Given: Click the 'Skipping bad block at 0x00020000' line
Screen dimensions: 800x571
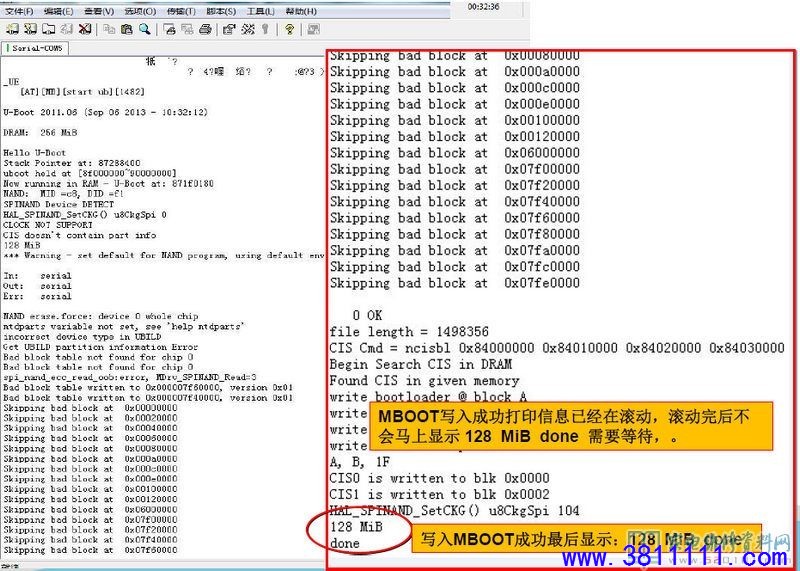Looking at the screenshot, I should pos(90,418).
